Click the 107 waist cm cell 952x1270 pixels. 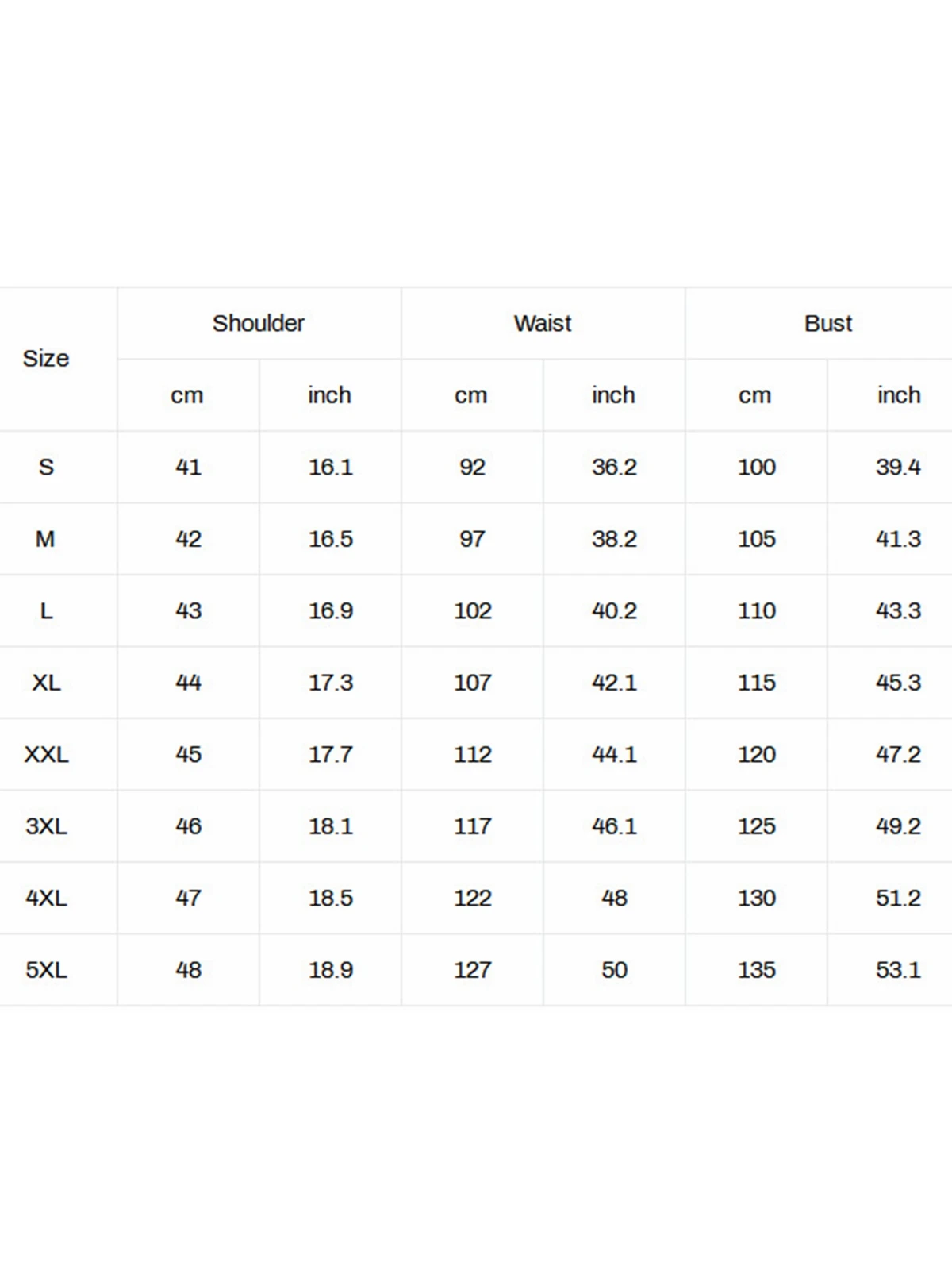pos(473,683)
